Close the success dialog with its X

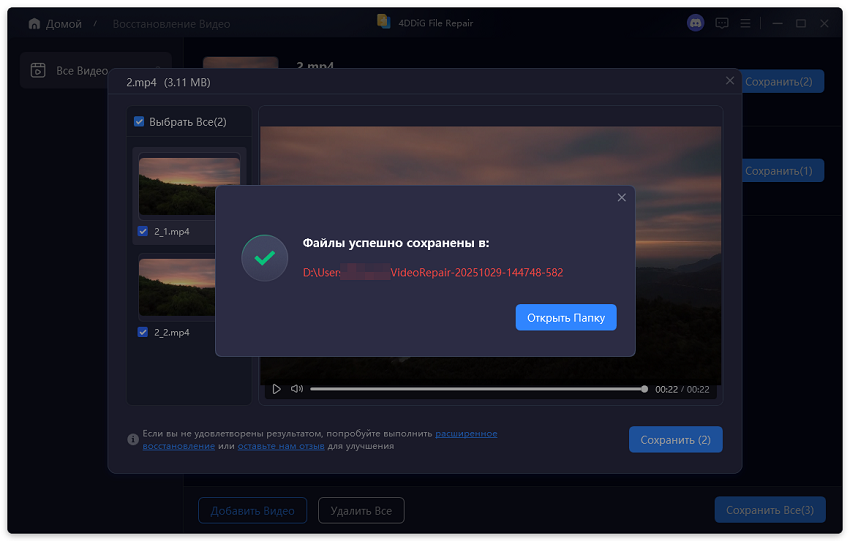622,197
